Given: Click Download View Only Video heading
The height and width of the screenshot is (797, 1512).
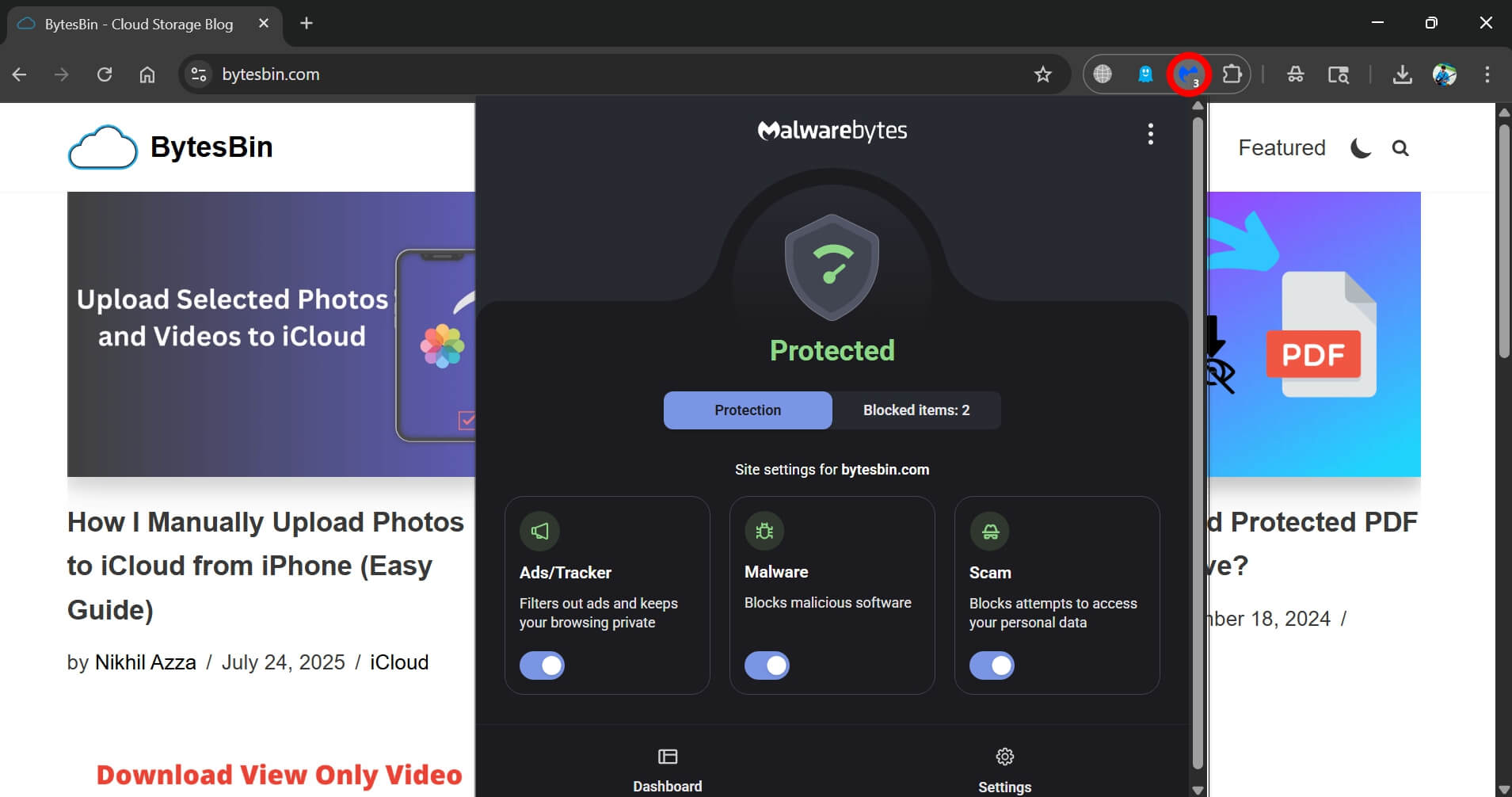Looking at the screenshot, I should pyautogui.click(x=279, y=775).
